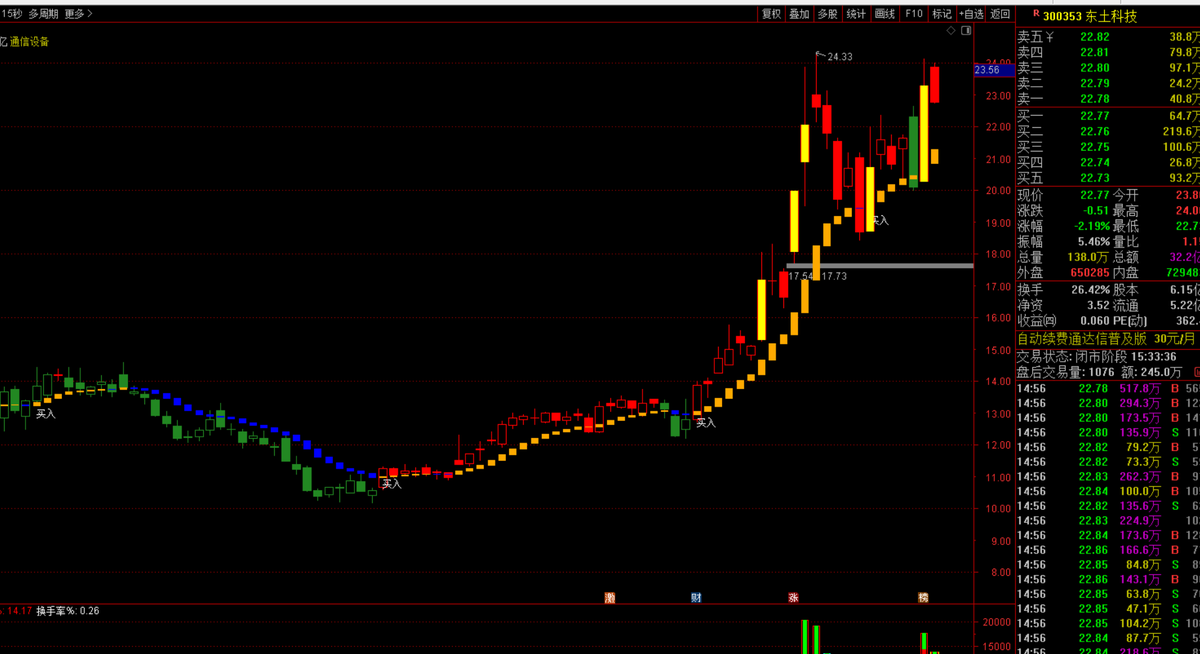Select the 多周期 option
Viewport: 1200px width, 654px height.
(42, 14)
